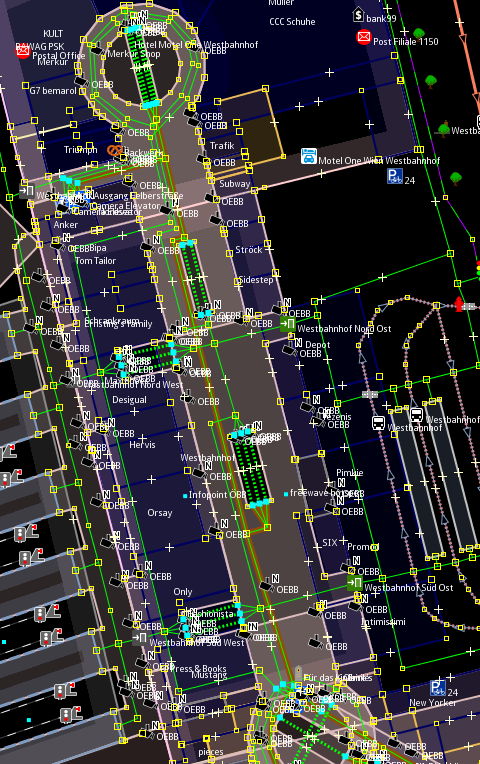Click the bank99 dollar icon
480x764 pixels.
click(358, 15)
